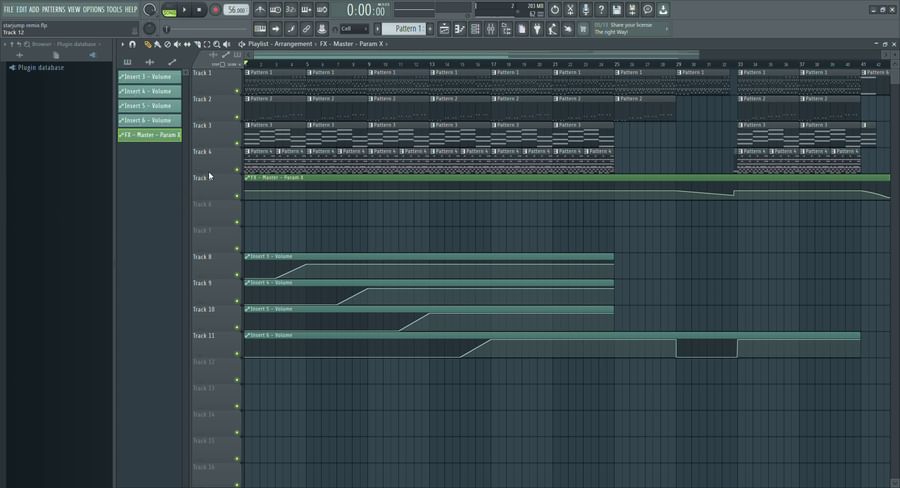This screenshot has width=900, height=488.
Task: Select the Slice tool in Playlist toolbar
Action: tap(197, 44)
